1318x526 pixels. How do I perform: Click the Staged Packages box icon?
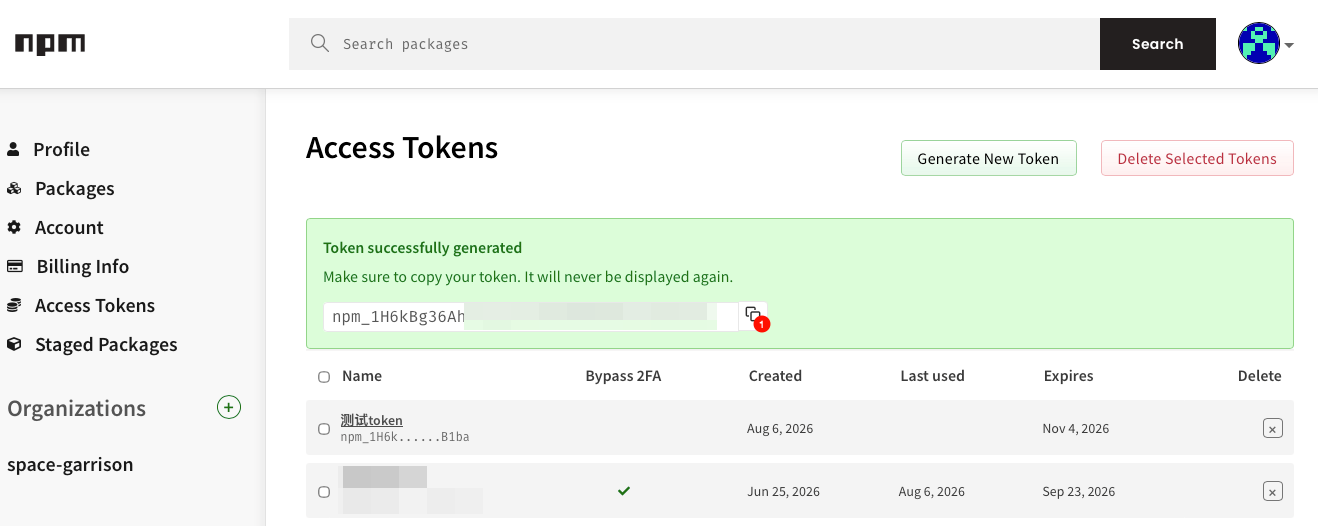click(14, 344)
